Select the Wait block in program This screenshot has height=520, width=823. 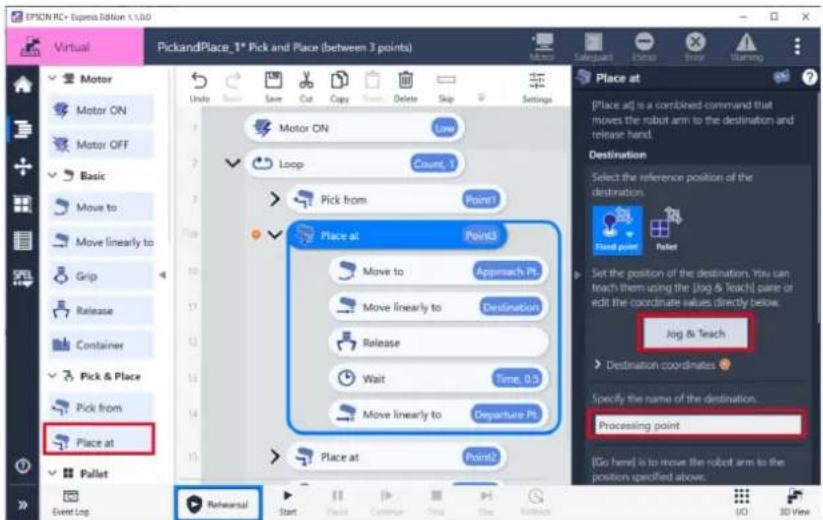(x=438, y=378)
